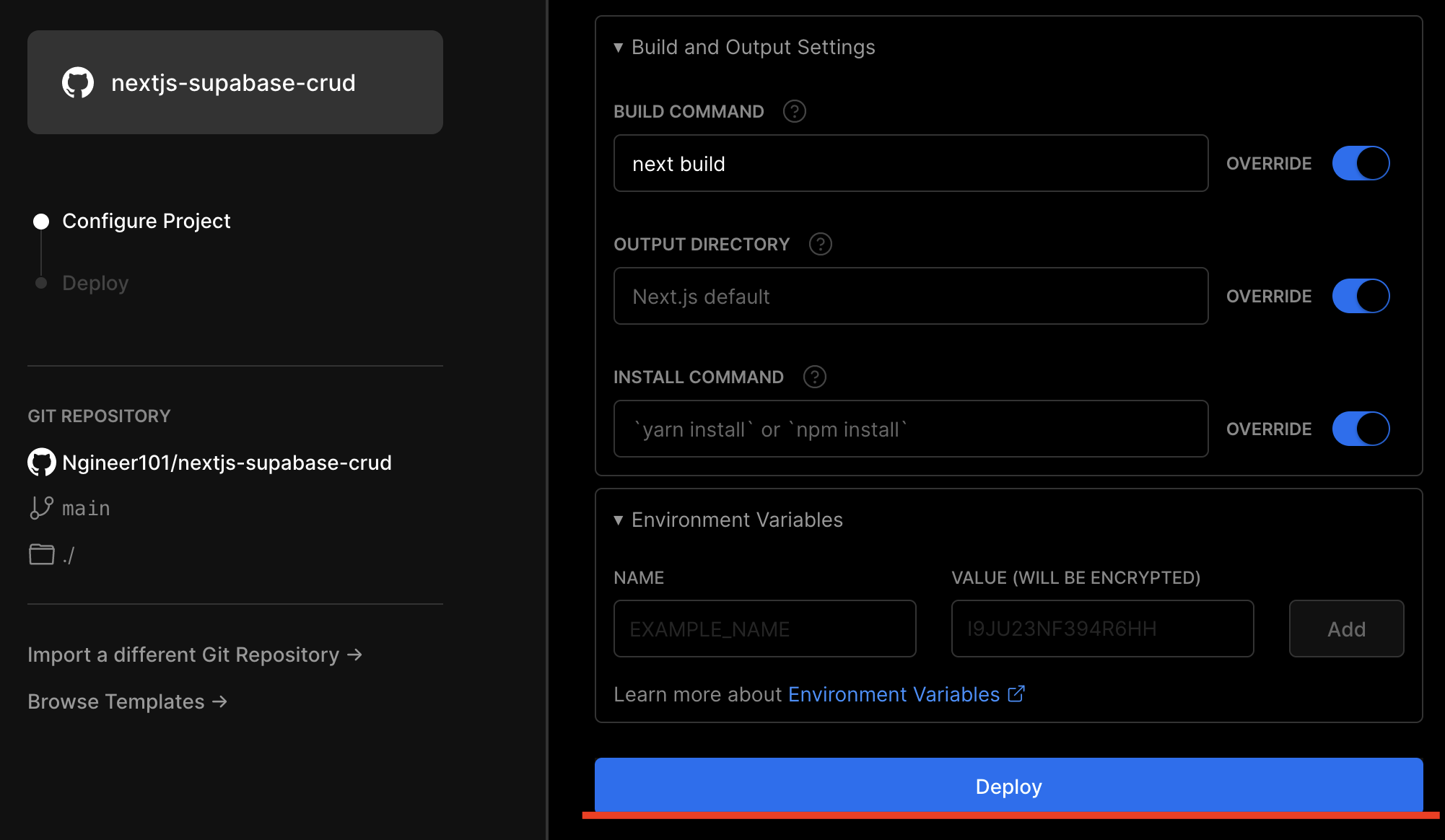This screenshot has height=840, width=1445.
Task: Click GitHub icon beside Ngineer101 repository name
Action: [x=42, y=463]
